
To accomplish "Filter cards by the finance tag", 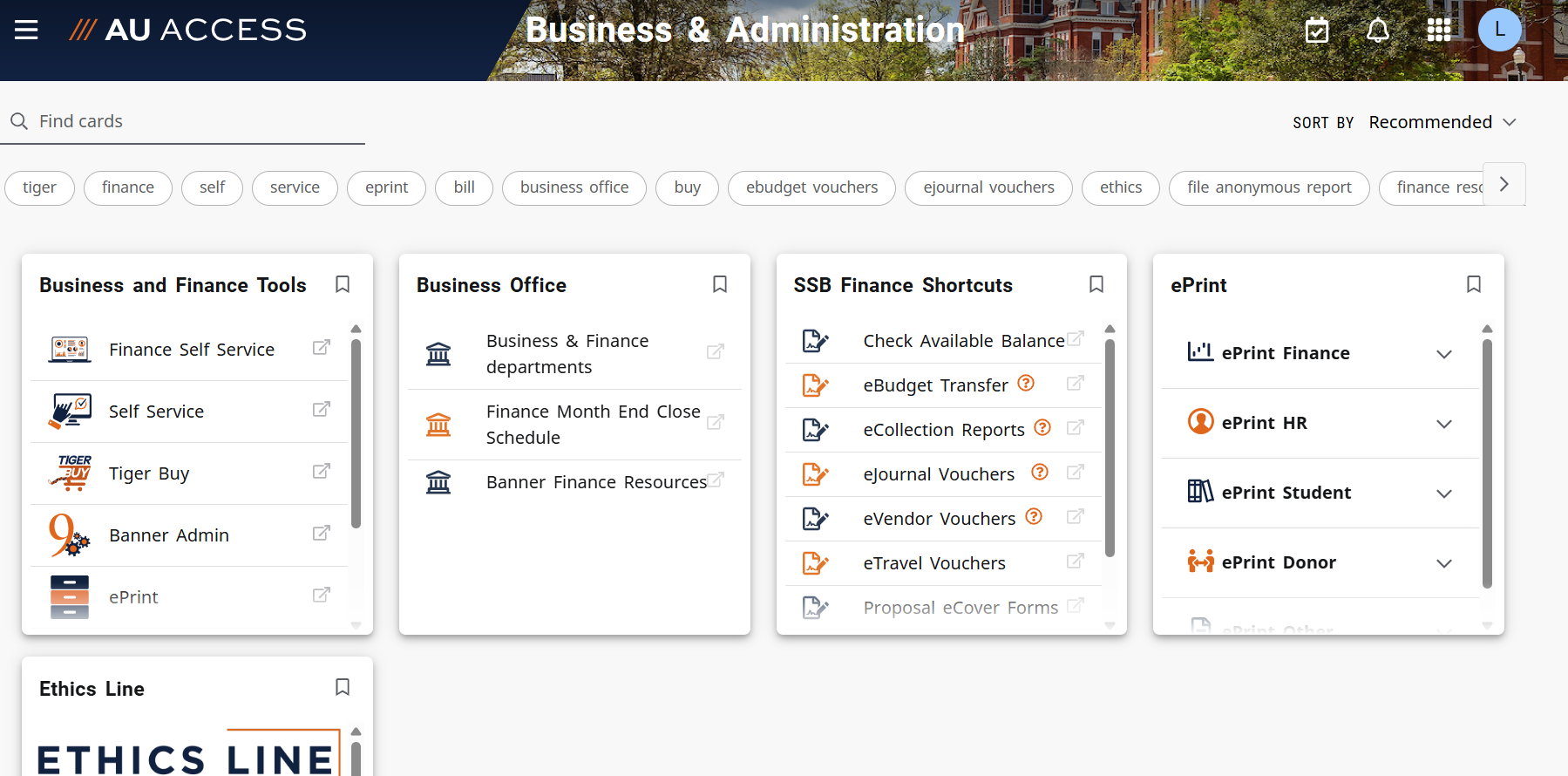I will pyautogui.click(x=128, y=187).
